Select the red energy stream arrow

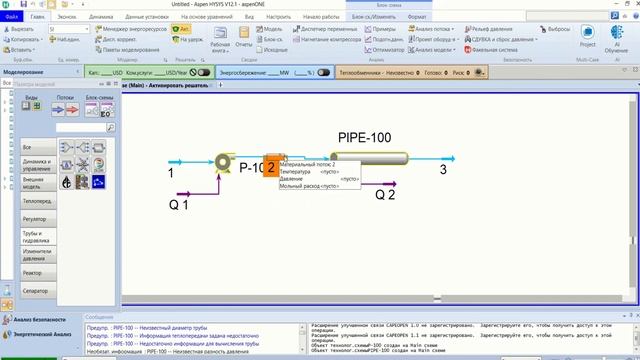[x=72, y=109]
